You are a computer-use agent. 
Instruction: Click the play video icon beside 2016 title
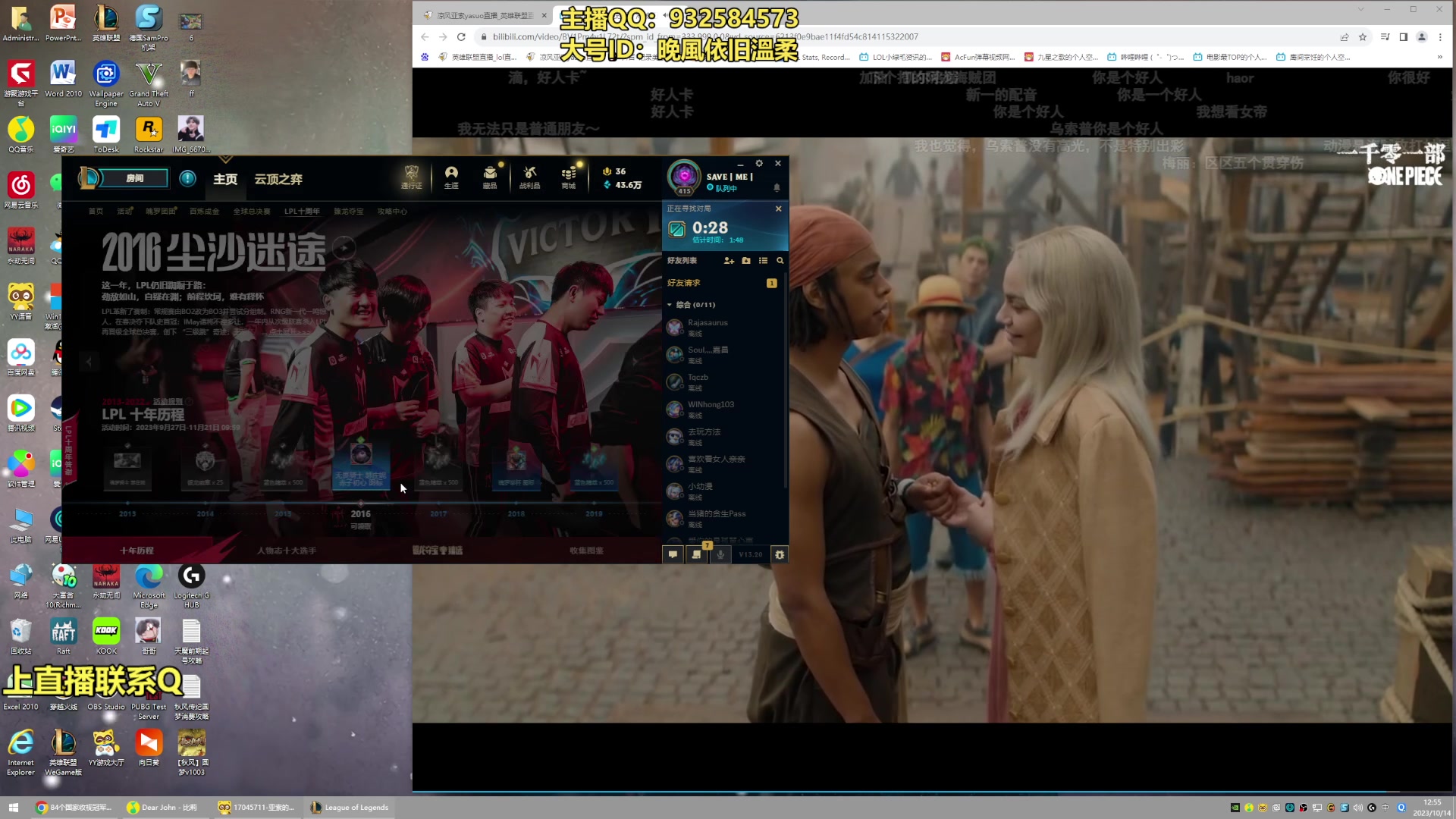(344, 247)
